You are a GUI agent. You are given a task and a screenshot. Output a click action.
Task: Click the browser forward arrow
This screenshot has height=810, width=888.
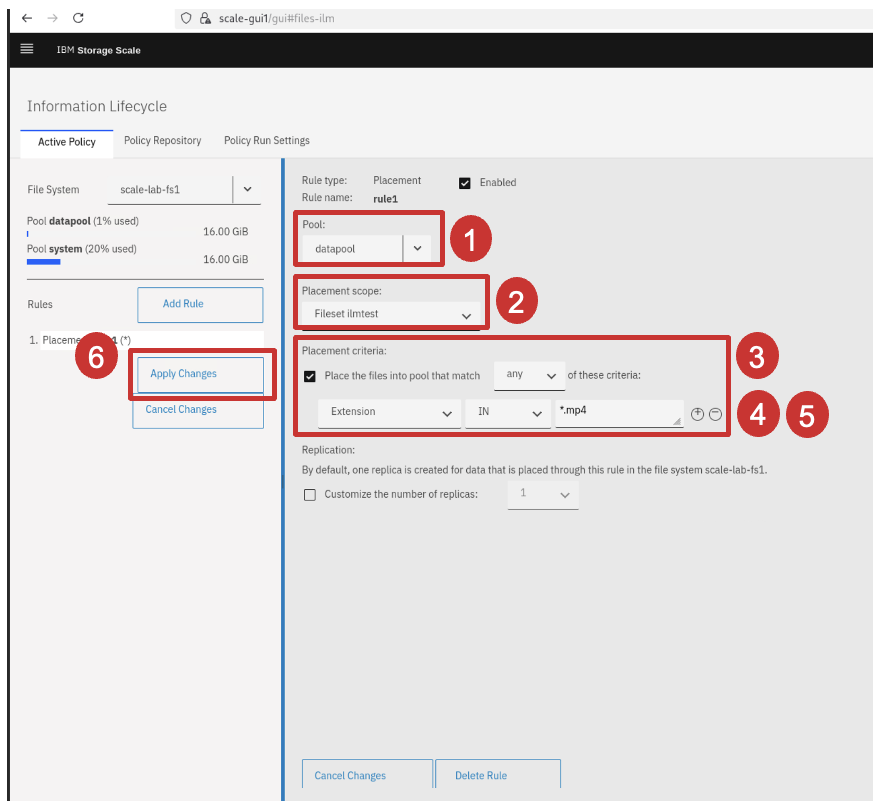click(52, 18)
